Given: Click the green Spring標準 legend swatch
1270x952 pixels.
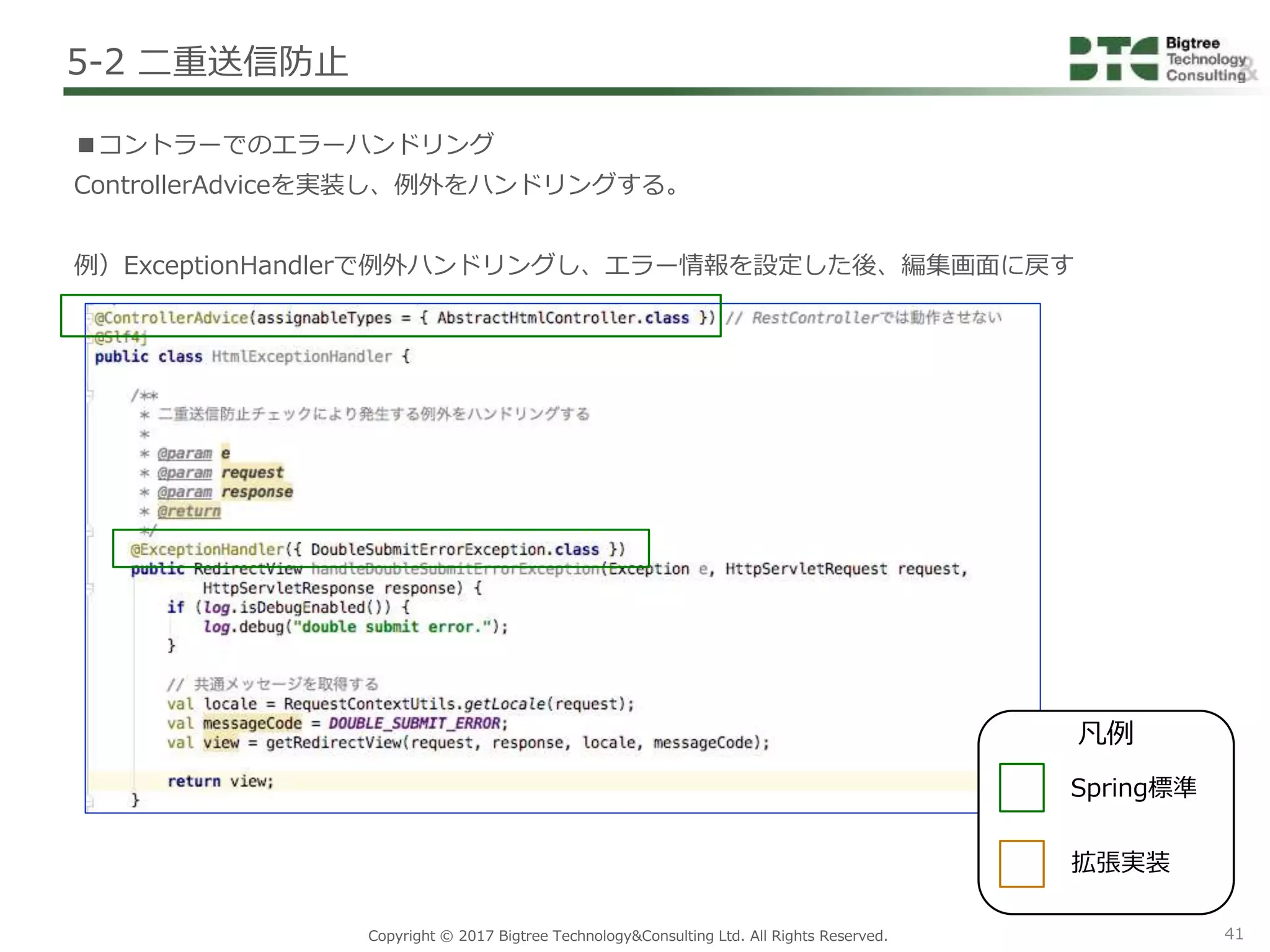Looking at the screenshot, I should pyautogui.click(x=1021, y=788).
